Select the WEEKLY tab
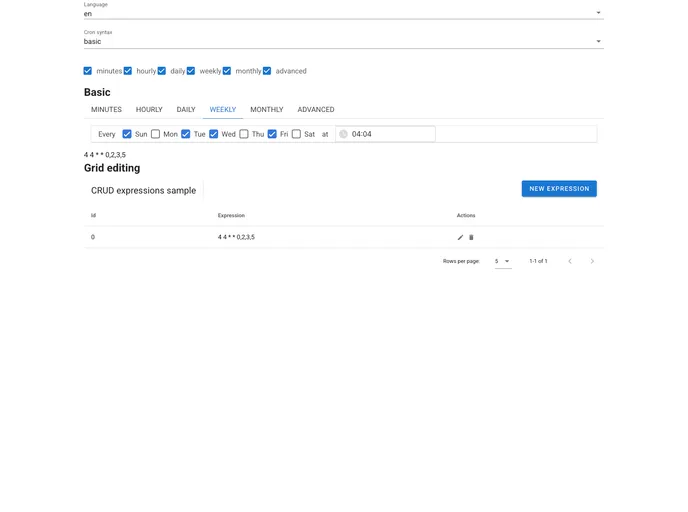 coord(223,110)
